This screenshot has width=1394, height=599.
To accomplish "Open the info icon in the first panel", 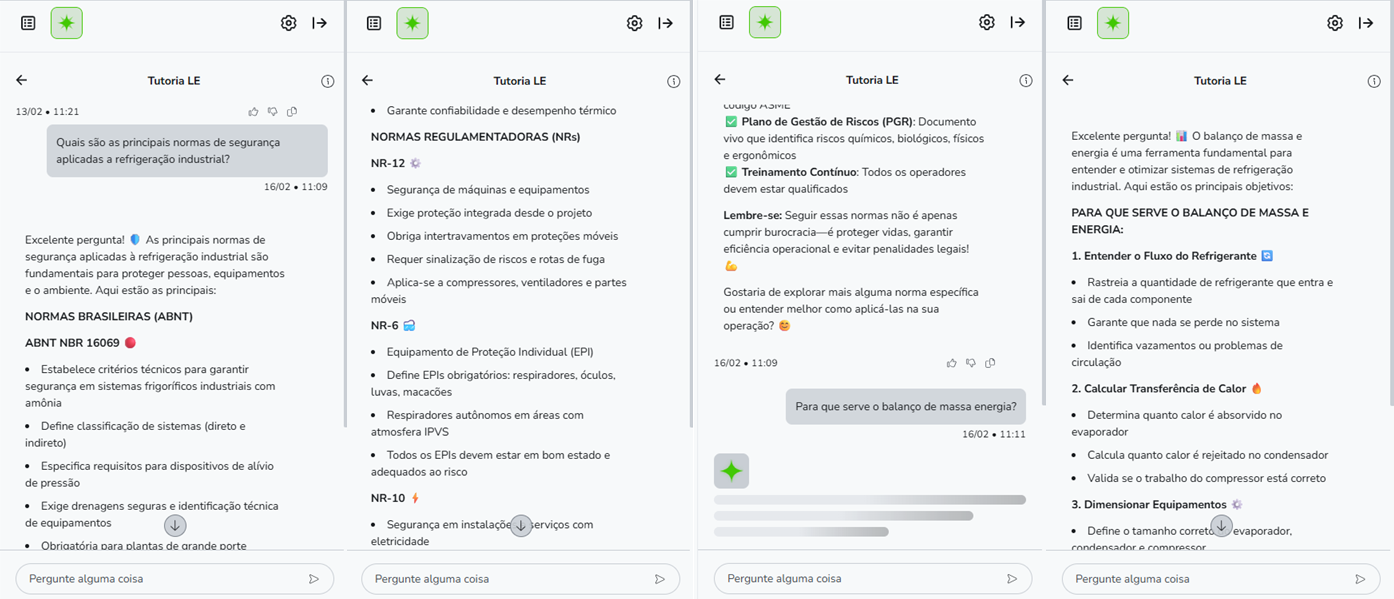I will click(x=327, y=81).
